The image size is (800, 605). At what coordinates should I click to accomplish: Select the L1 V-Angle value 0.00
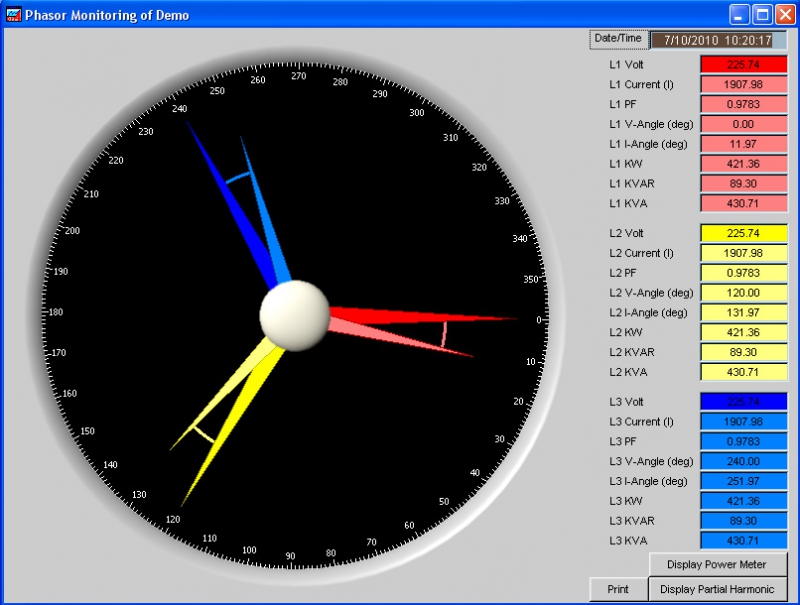743,124
